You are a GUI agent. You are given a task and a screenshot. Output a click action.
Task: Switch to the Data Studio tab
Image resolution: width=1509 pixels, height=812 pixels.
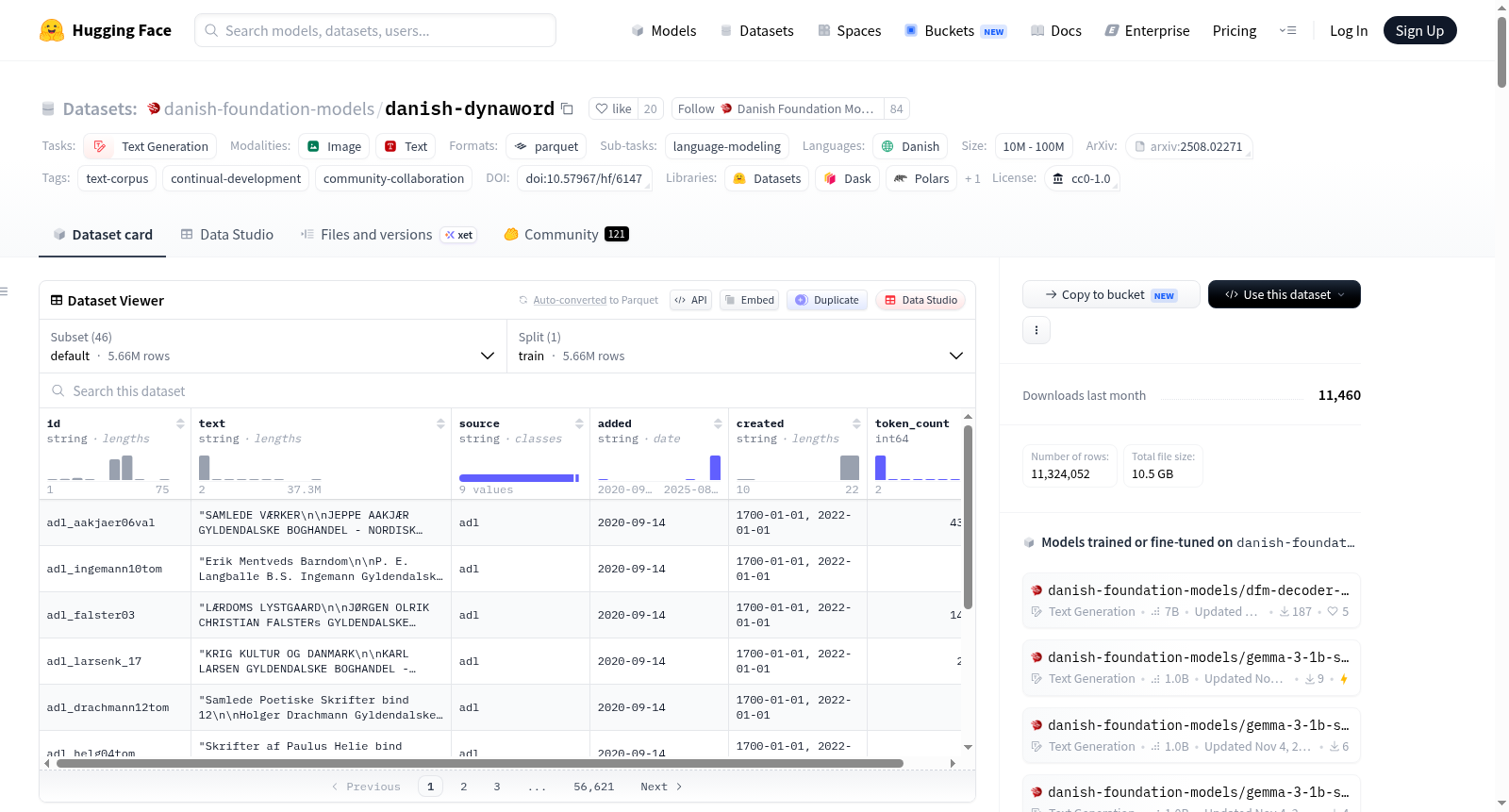(x=227, y=235)
